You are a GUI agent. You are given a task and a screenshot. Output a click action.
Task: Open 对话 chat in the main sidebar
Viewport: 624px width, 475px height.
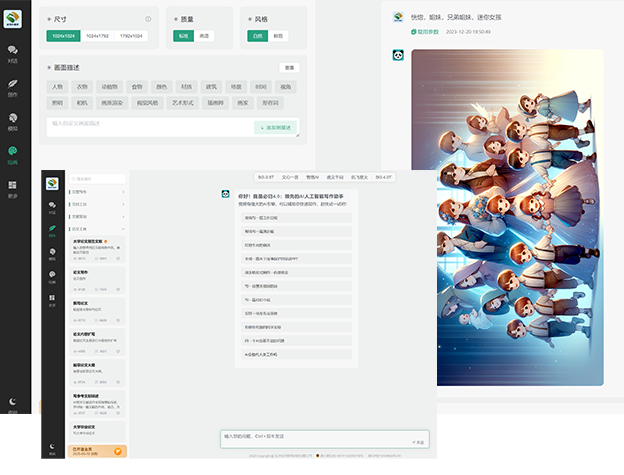point(13,52)
